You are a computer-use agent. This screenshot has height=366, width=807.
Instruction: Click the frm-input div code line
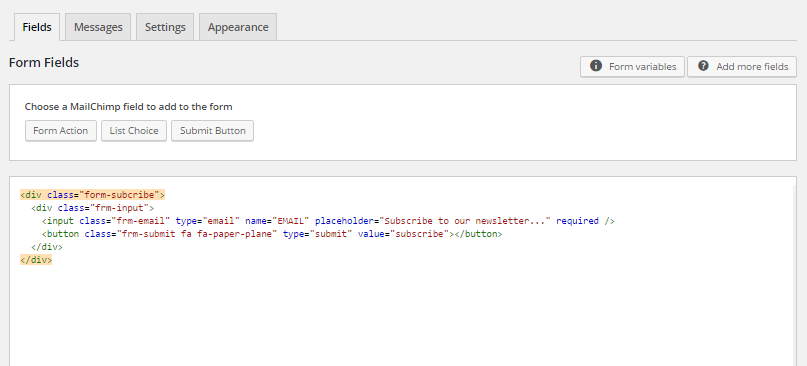pyautogui.click(x=93, y=208)
